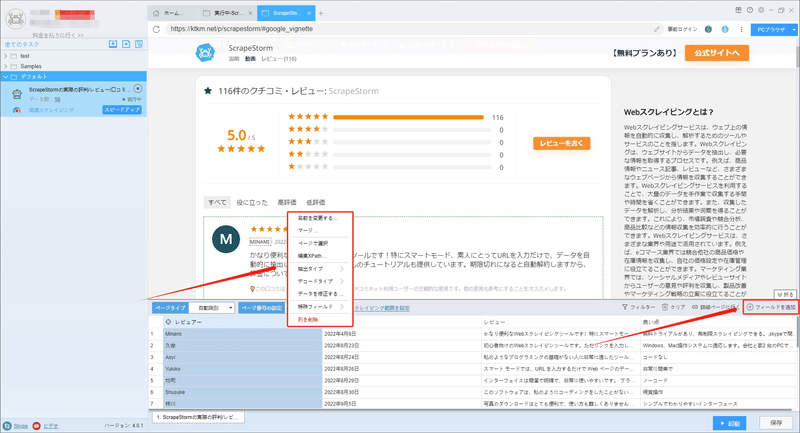Image resolution: width=800 pixels, height=433 pixels.
Task: Click the 保存 save button
Action: (776, 423)
